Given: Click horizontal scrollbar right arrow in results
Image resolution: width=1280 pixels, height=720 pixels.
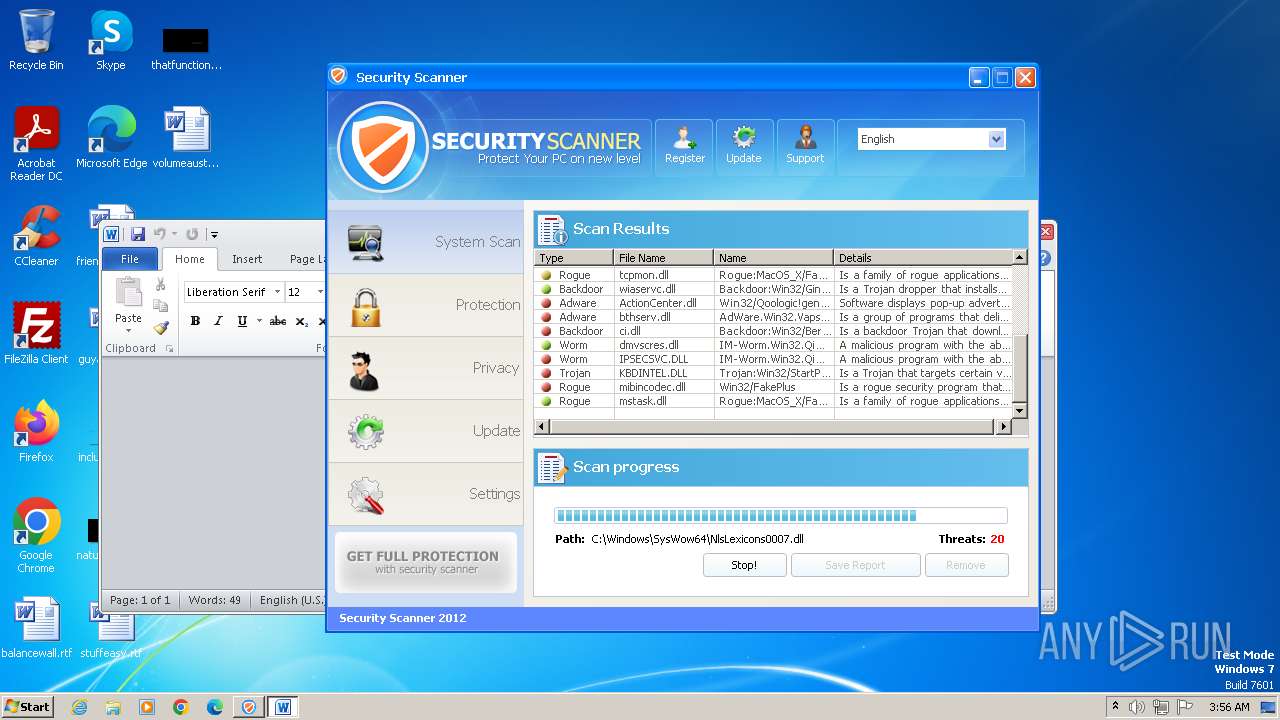Looking at the screenshot, I should click(x=1004, y=427).
